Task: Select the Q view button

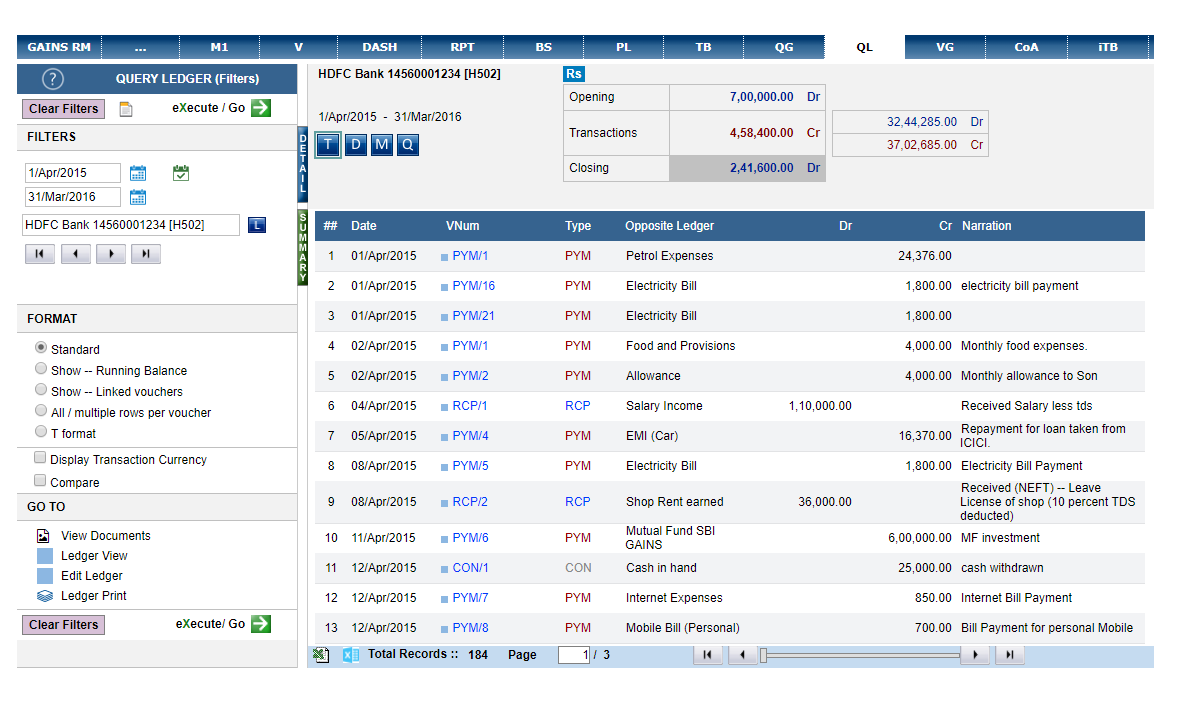Action: click(408, 144)
